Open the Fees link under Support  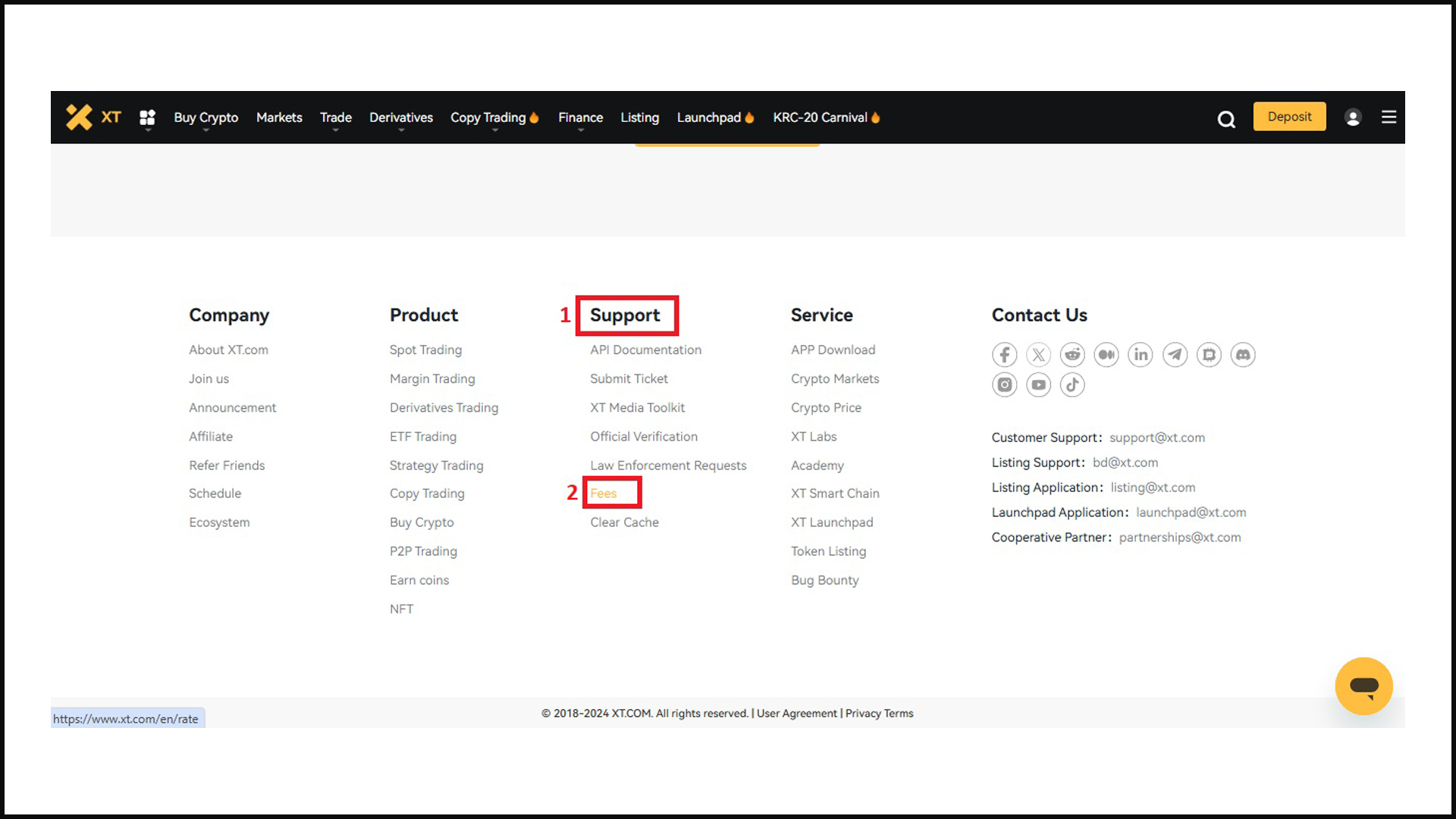tap(604, 494)
